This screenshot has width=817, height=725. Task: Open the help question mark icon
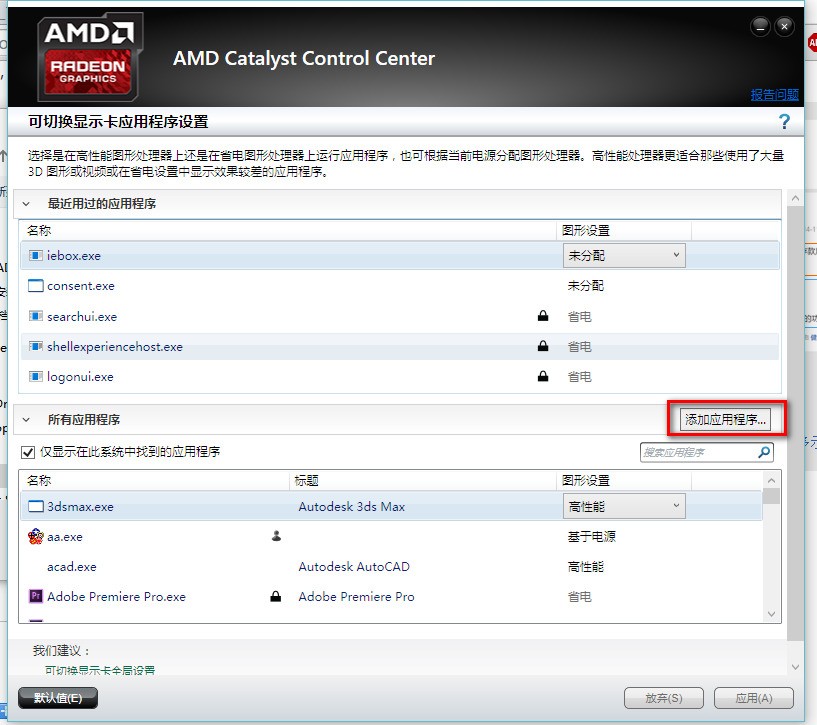[784, 122]
